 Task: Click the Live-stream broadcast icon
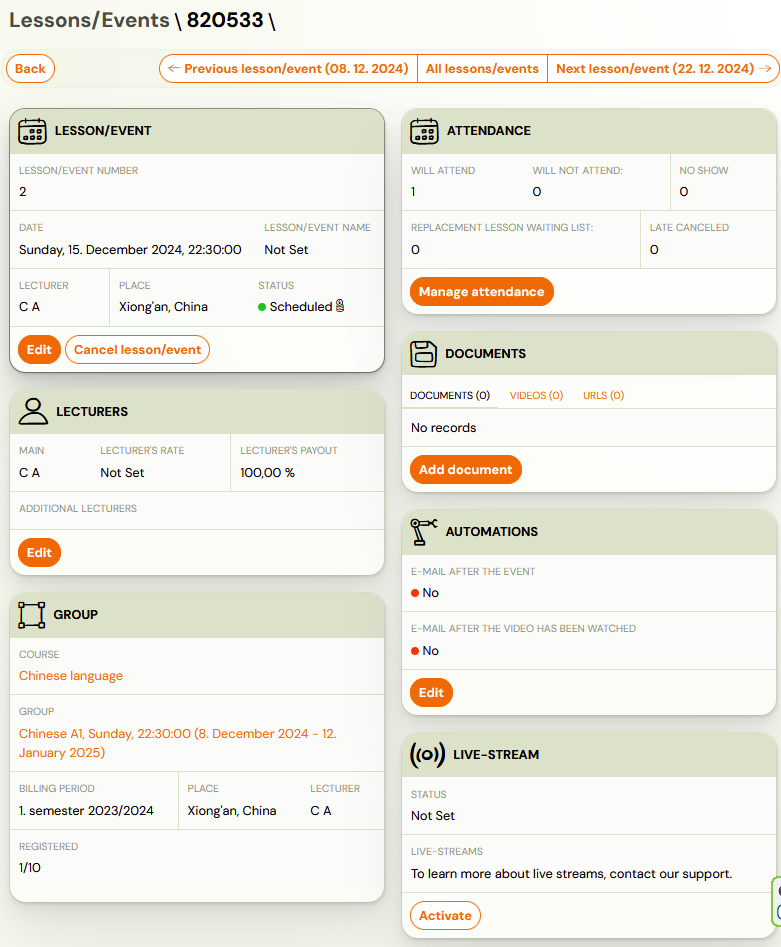pyautogui.click(x=427, y=755)
